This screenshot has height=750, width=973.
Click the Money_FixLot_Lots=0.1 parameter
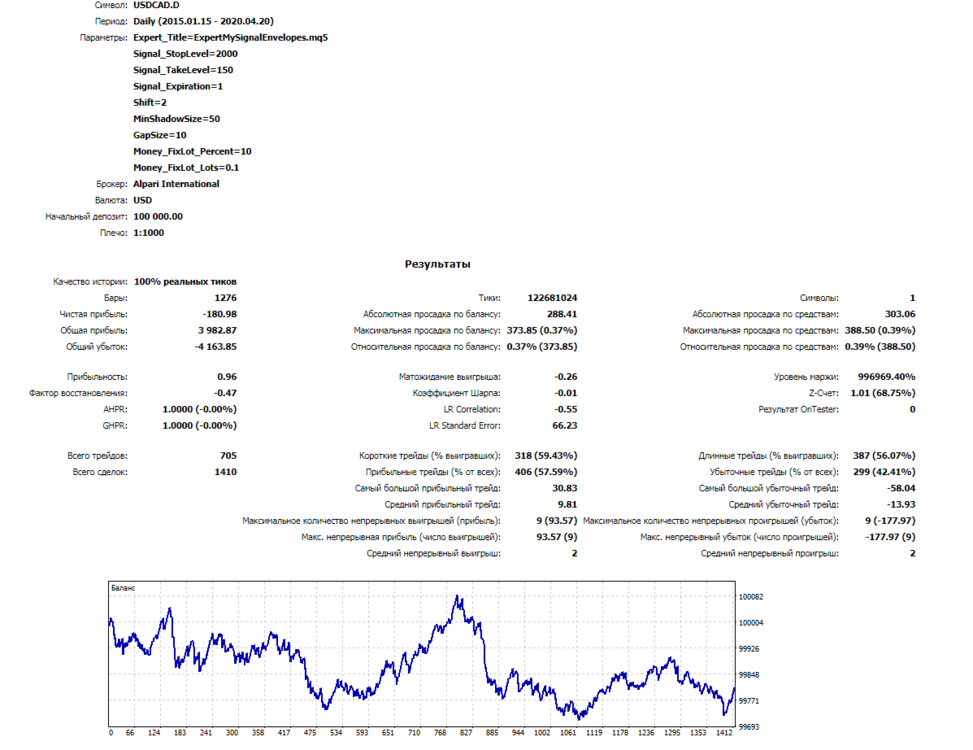pos(186,167)
